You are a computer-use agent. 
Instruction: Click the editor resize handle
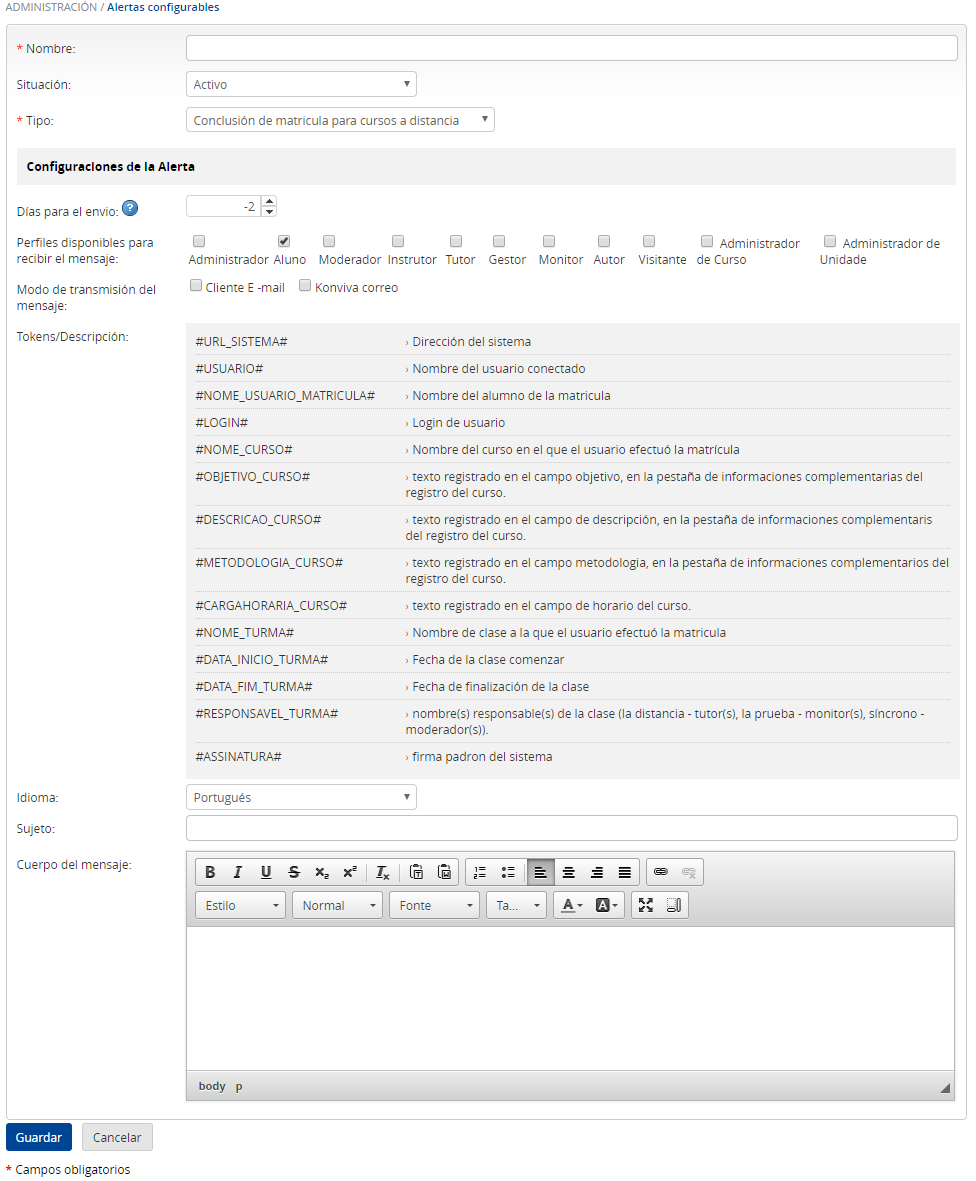[945, 1088]
